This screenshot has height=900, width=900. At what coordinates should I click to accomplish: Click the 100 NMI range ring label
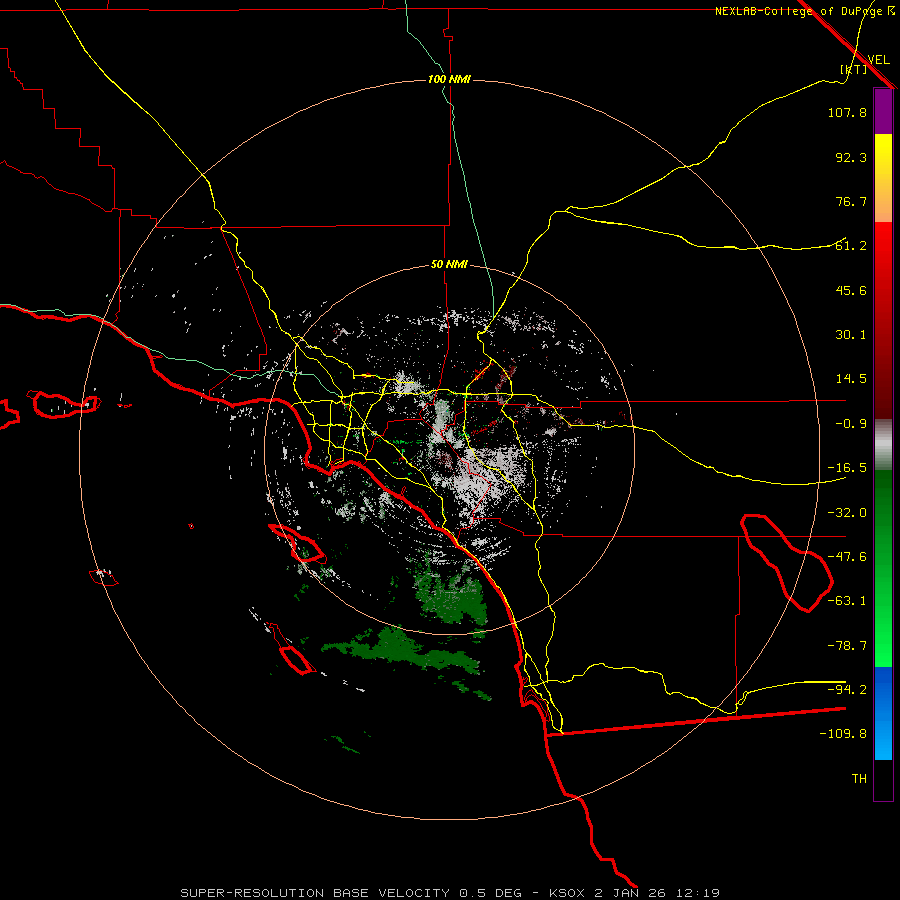pos(449,79)
